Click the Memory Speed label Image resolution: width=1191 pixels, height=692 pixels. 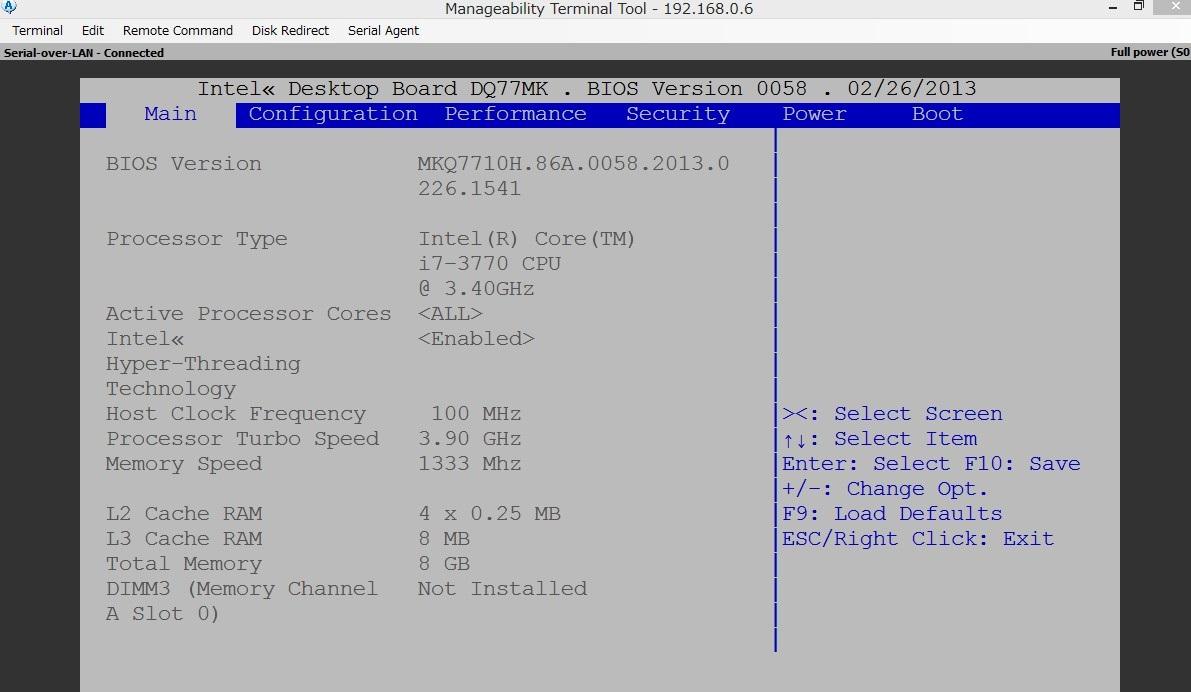[x=183, y=464]
